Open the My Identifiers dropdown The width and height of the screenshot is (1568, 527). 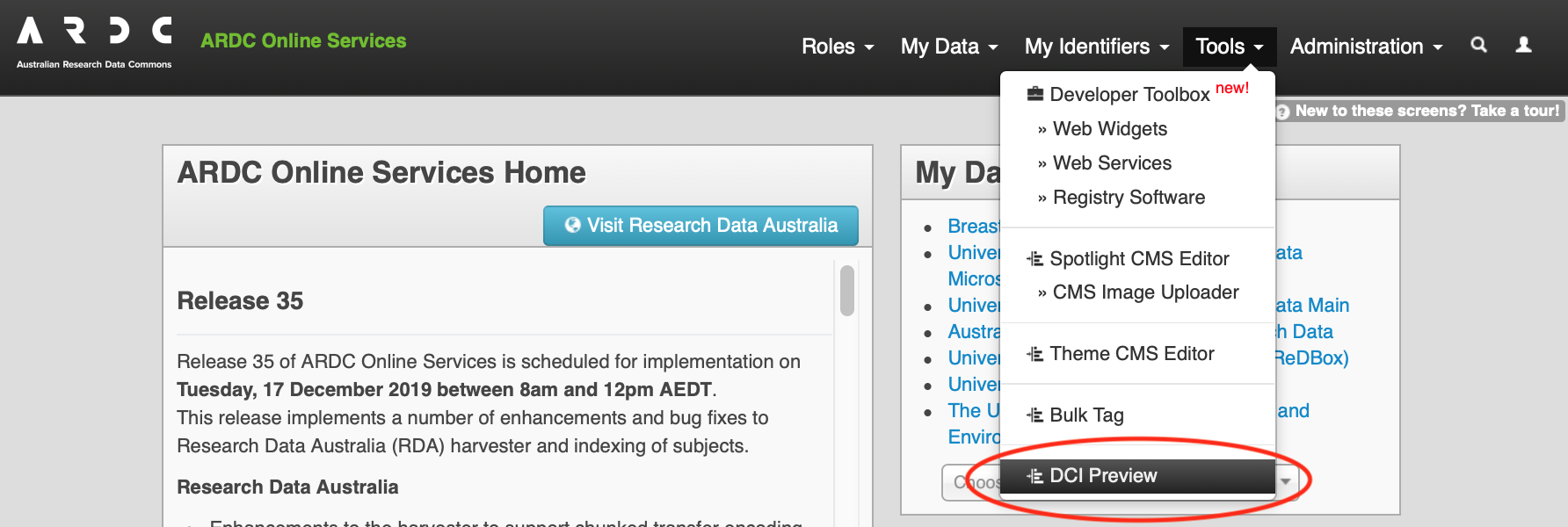(x=1096, y=47)
